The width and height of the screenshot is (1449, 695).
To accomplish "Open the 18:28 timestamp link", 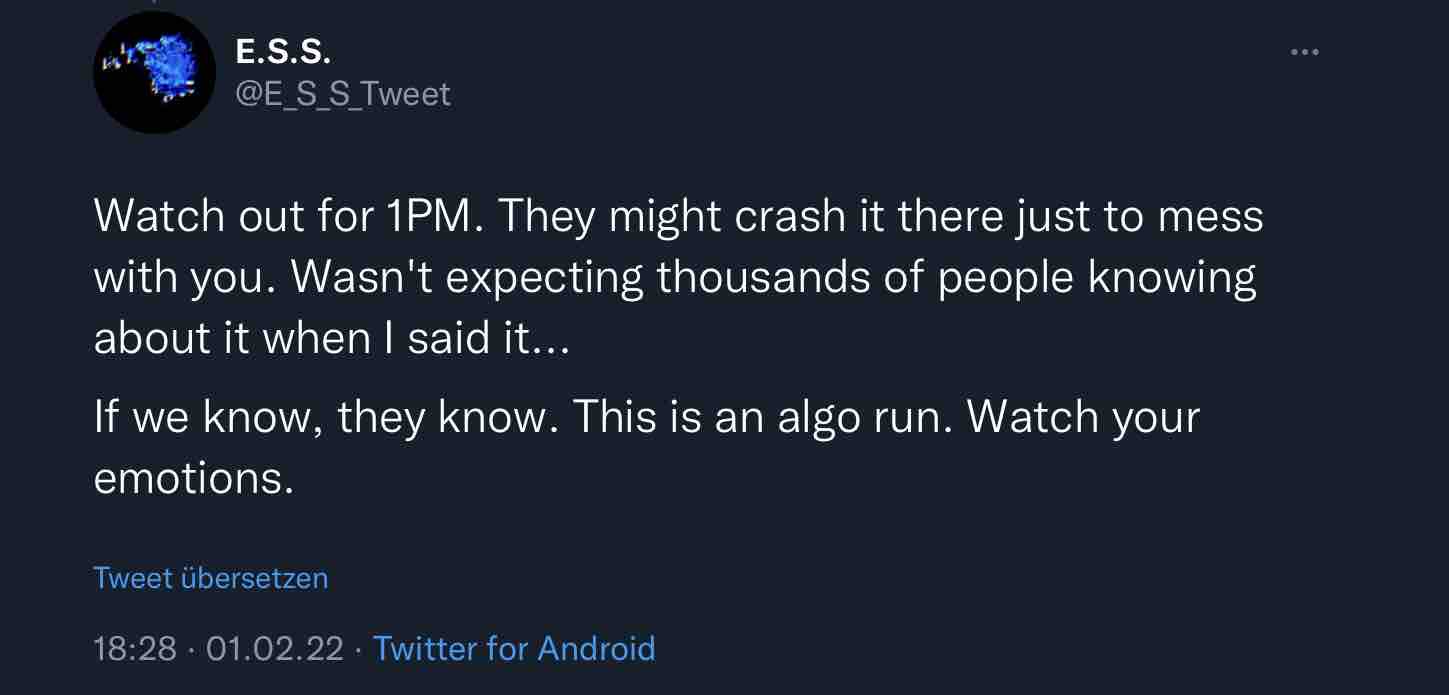I will click(x=134, y=649).
